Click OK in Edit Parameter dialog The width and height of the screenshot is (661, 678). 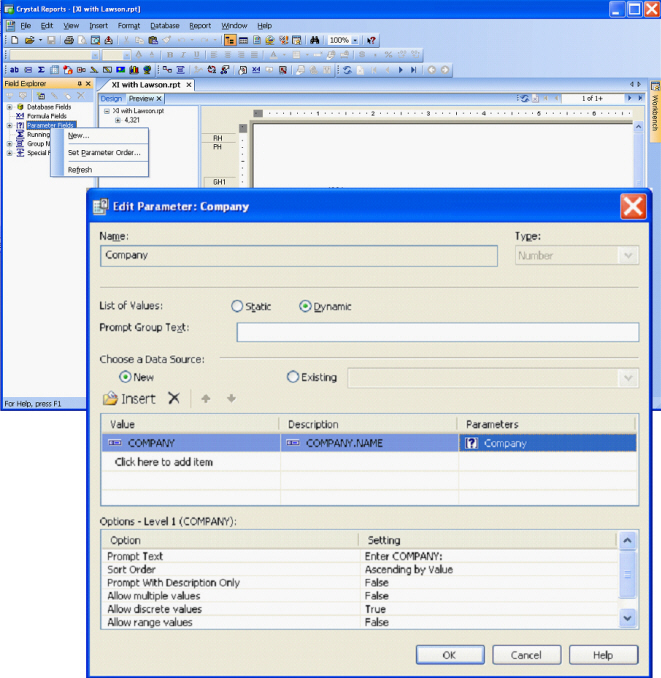pyautogui.click(x=450, y=655)
